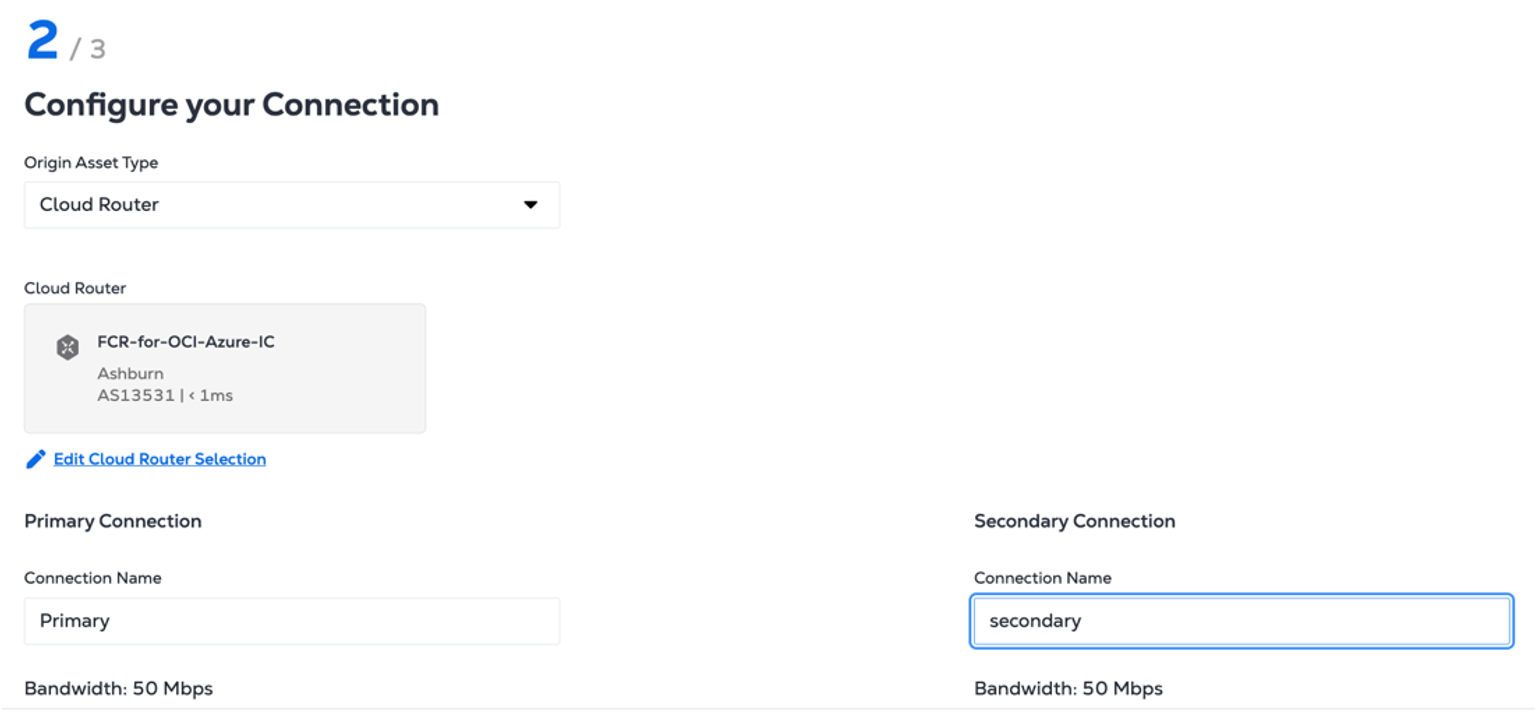Click the Cloud Router value in the dropdown
This screenshot has width=1535, height=711.
[x=100, y=205]
